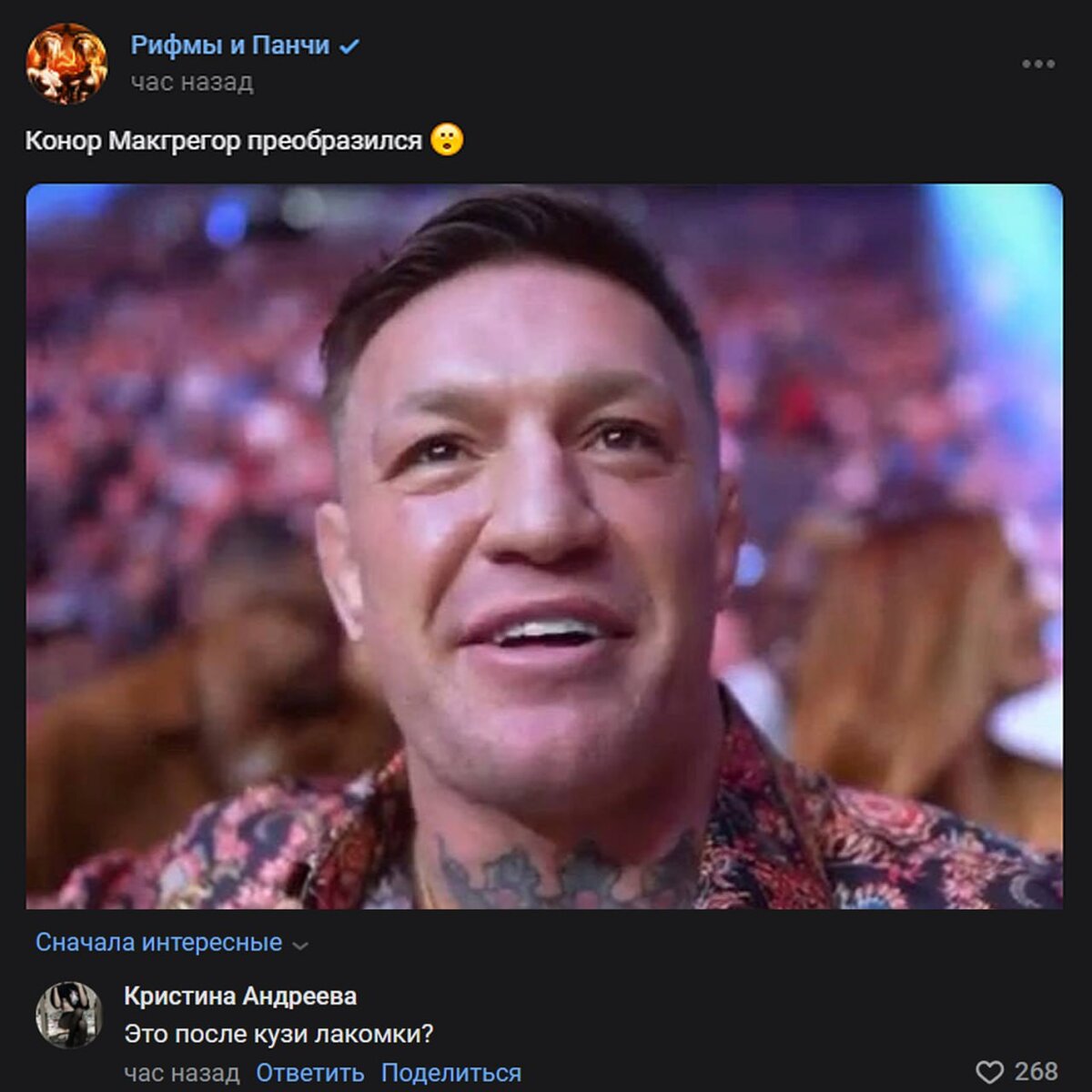This screenshot has width=1092, height=1092.
Task: Click the 268 likes counter
Action: (x=1036, y=1072)
